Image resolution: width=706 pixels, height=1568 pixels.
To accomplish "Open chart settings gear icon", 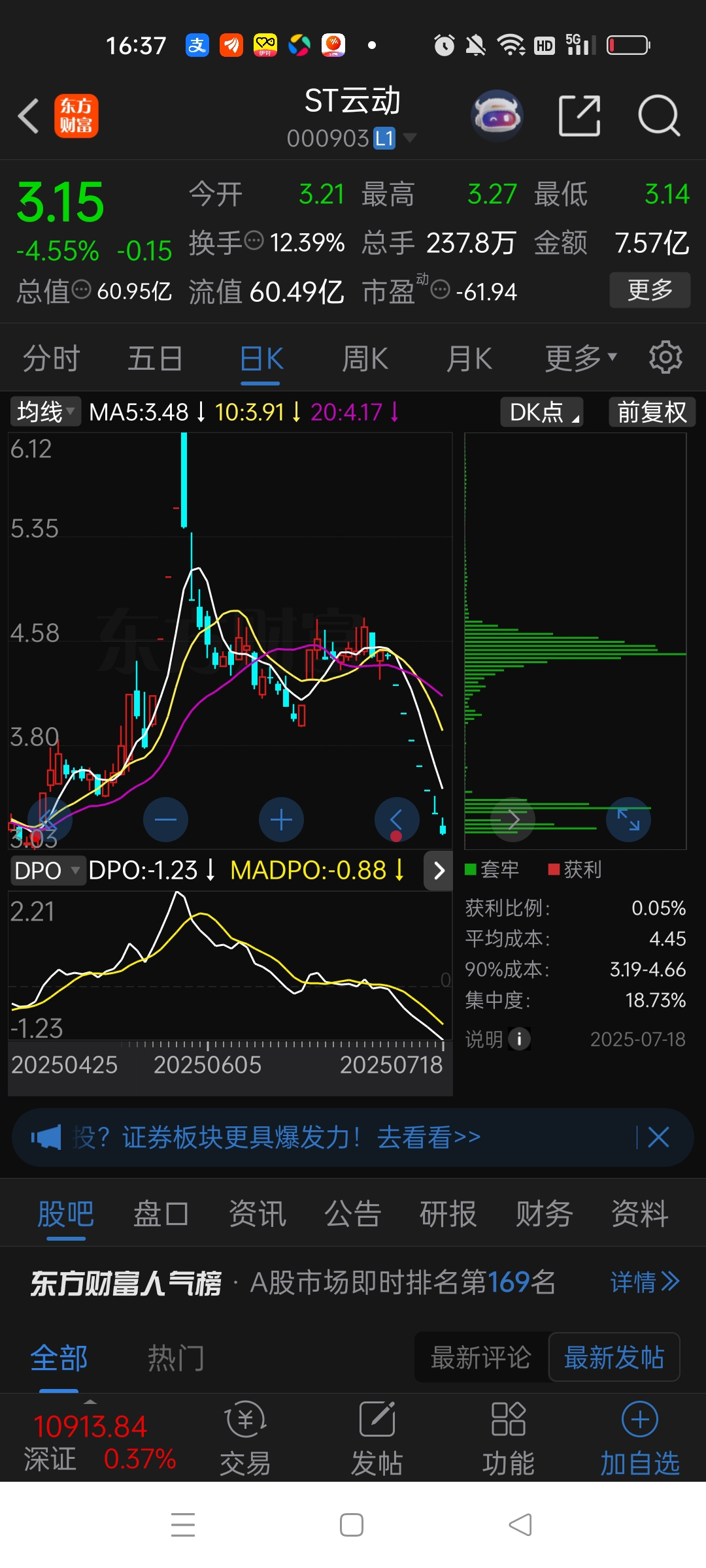I will (665, 357).
